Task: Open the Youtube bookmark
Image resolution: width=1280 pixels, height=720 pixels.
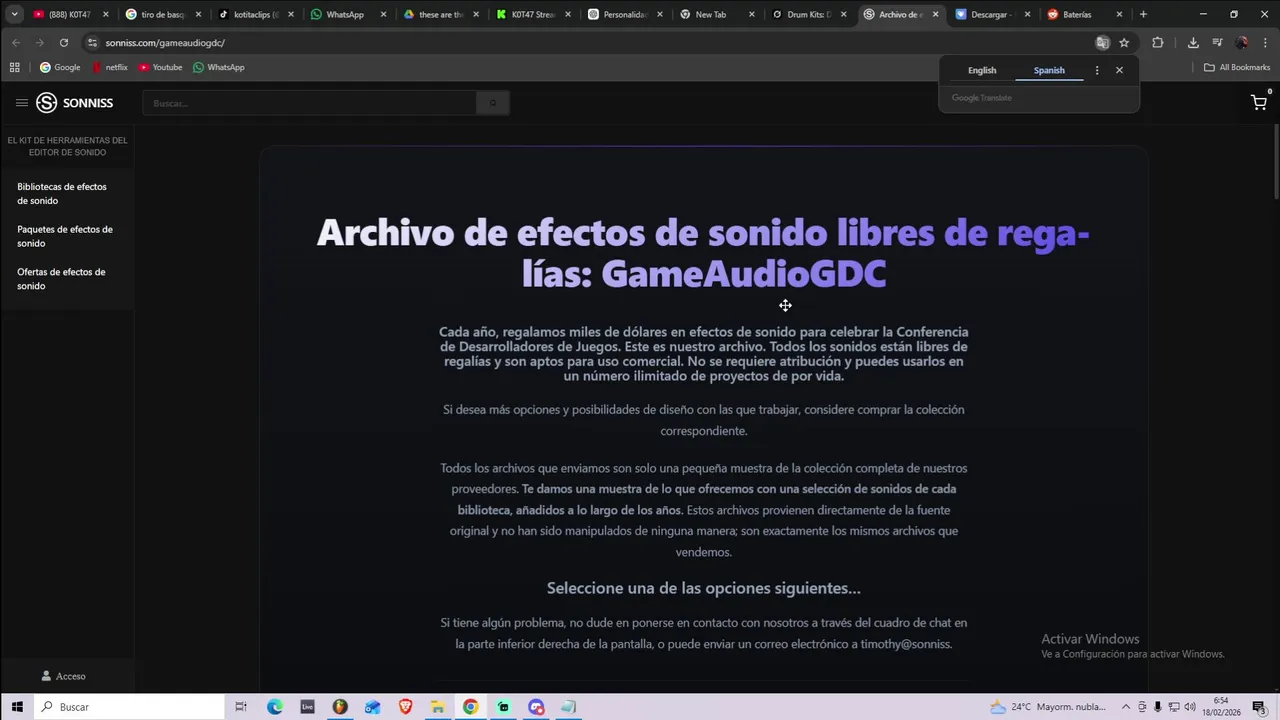Action: 160,67
